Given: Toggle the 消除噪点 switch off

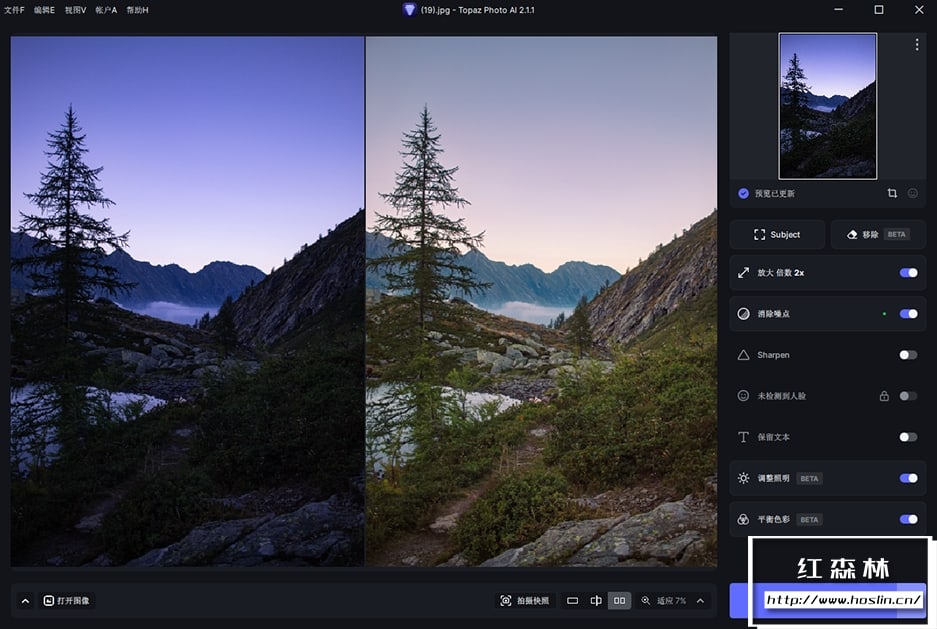Looking at the screenshot, I should click(908, 314).
